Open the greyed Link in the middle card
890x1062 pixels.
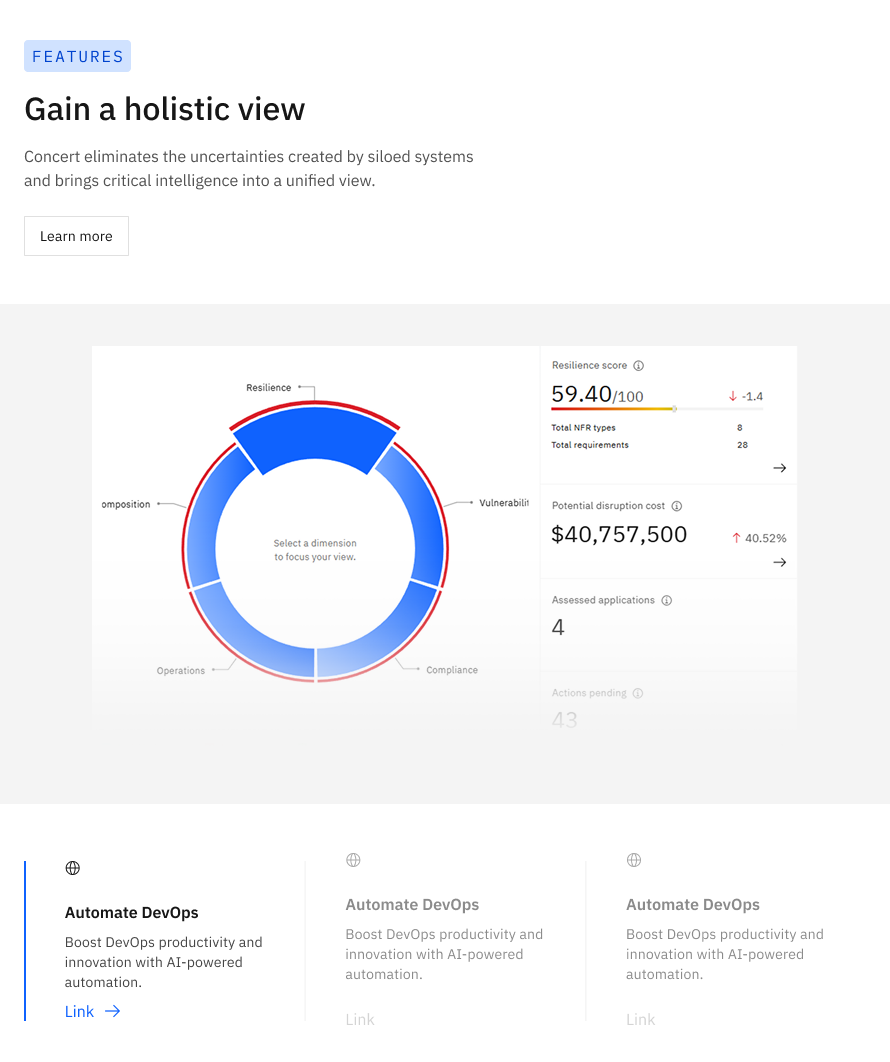(x=360, y=1019)
